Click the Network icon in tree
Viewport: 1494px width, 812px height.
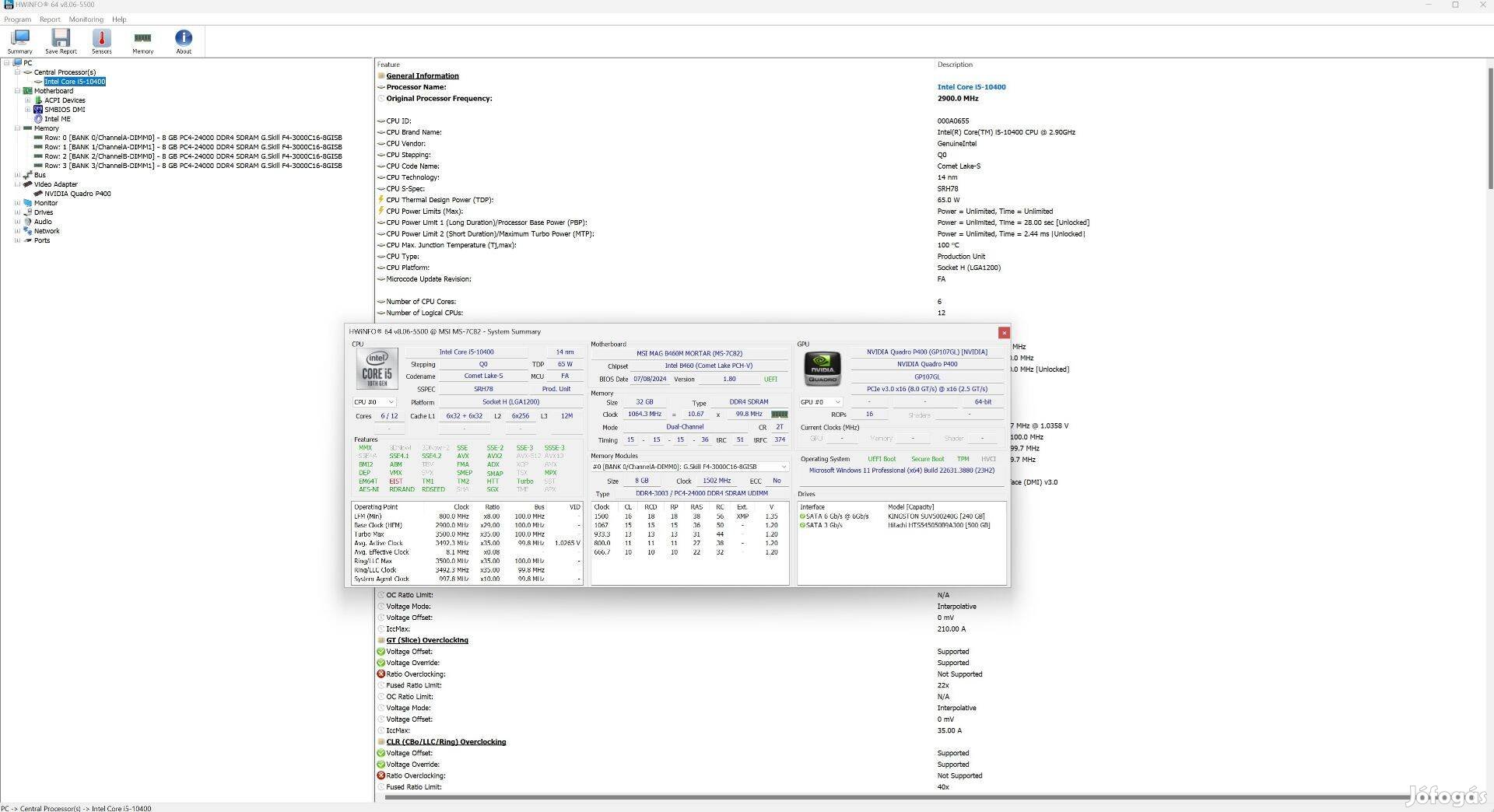click(27, 231)
